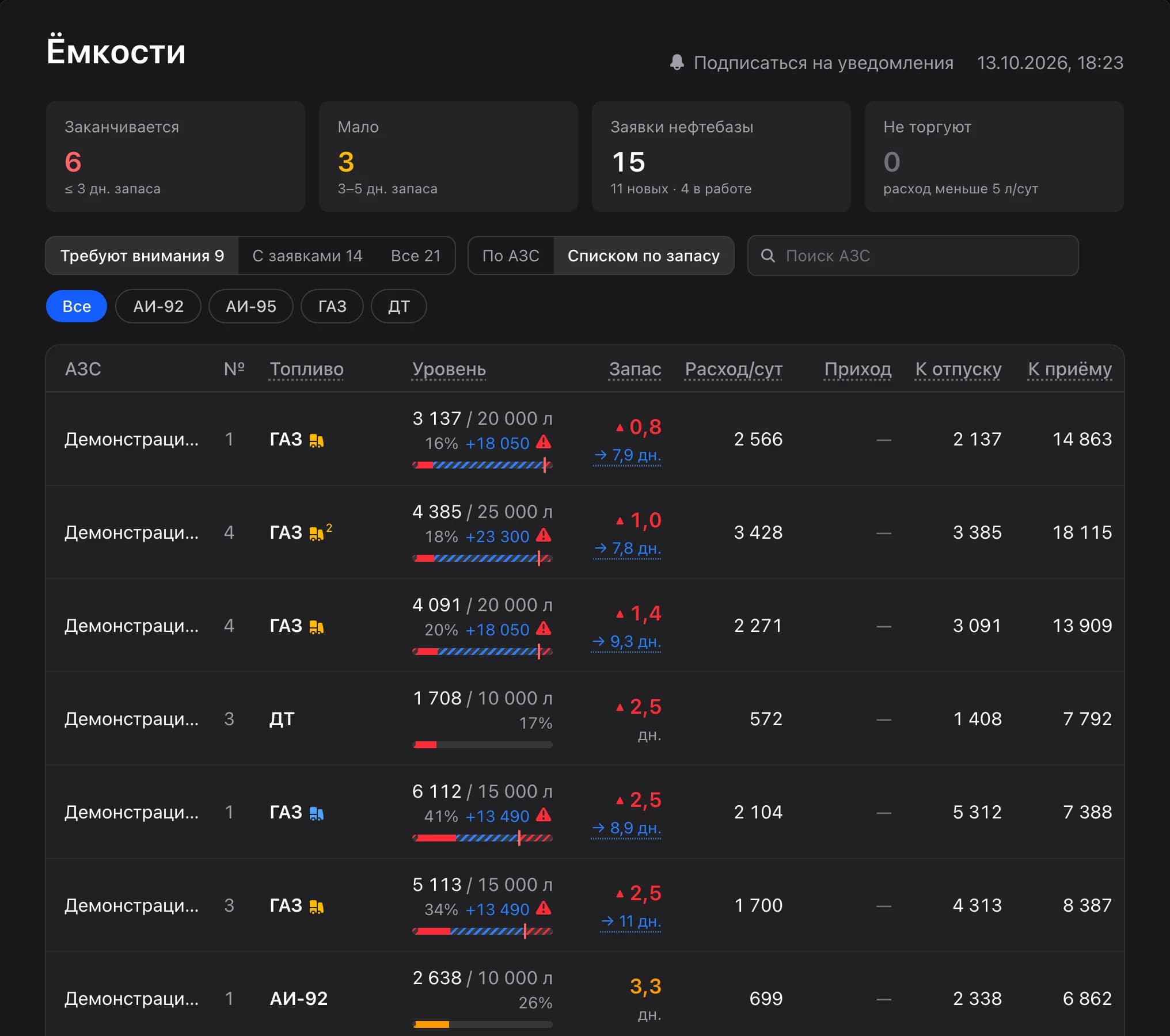1170x1036 pixels.
Task: Open Все 21 tab
Action: (x=416, y=256)
